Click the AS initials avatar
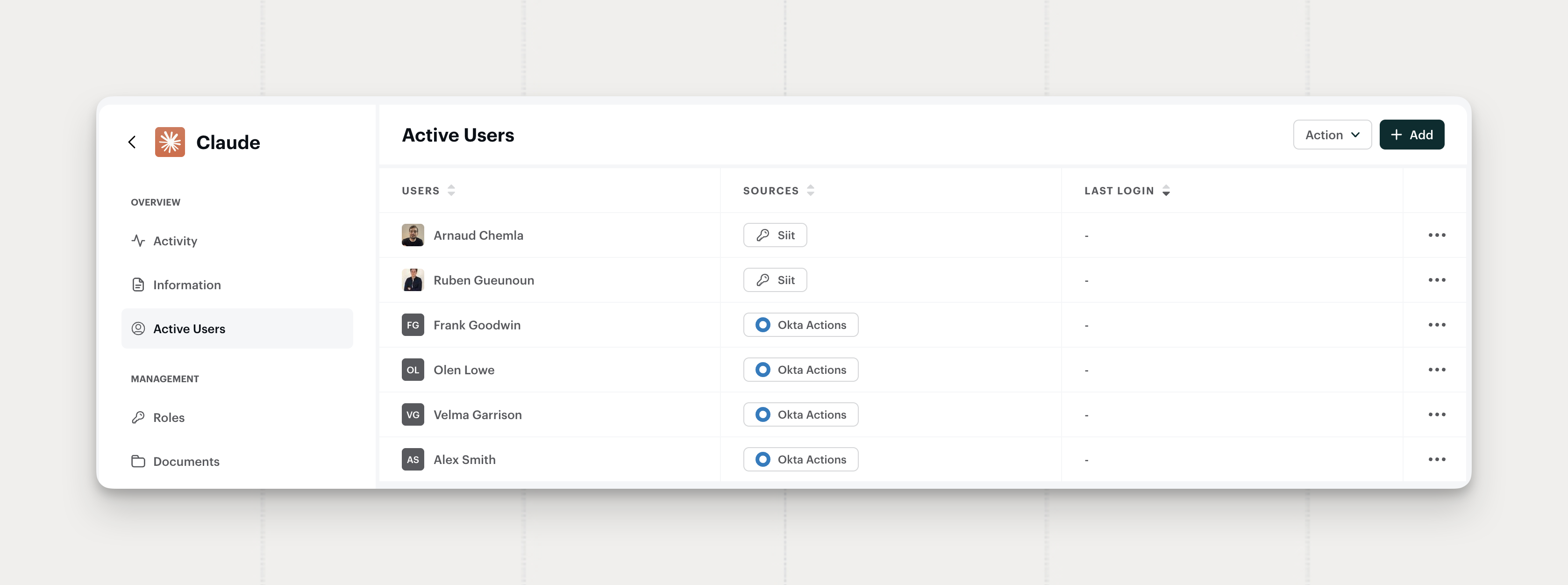Viewport: 1568px width, 585px height. pyautogui.click(x=413, y=460)
